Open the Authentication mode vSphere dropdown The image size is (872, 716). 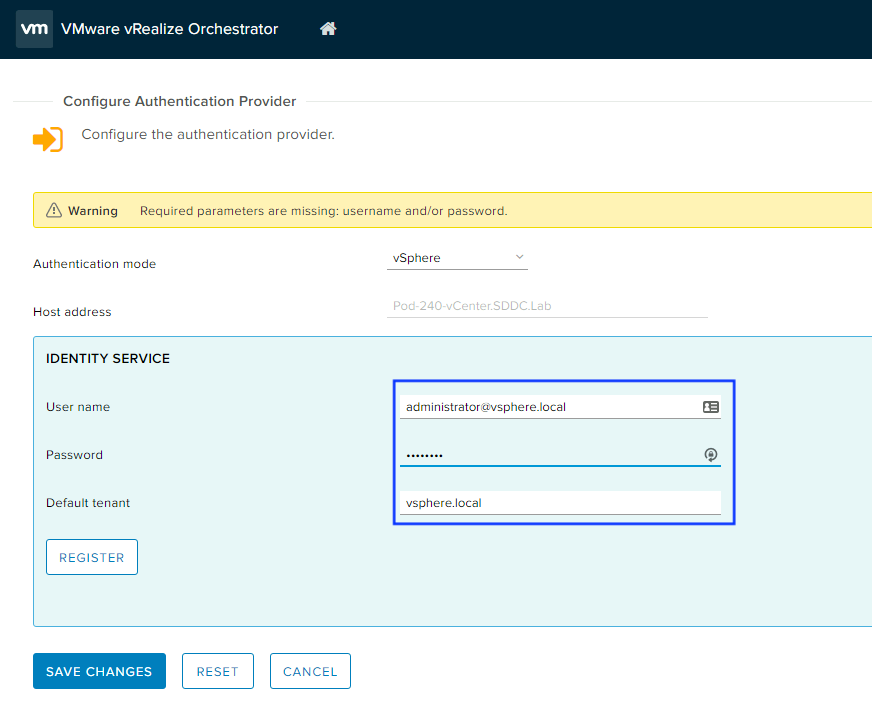[456, 258]
